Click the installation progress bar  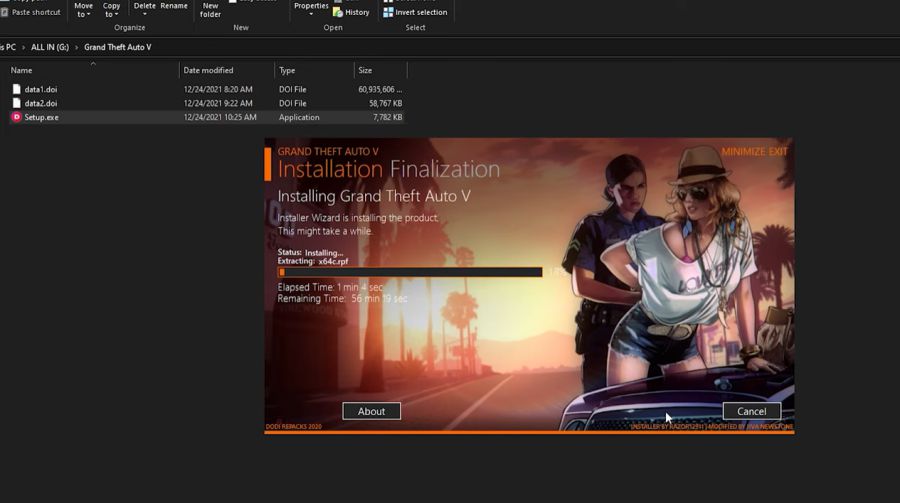(410, 272)
